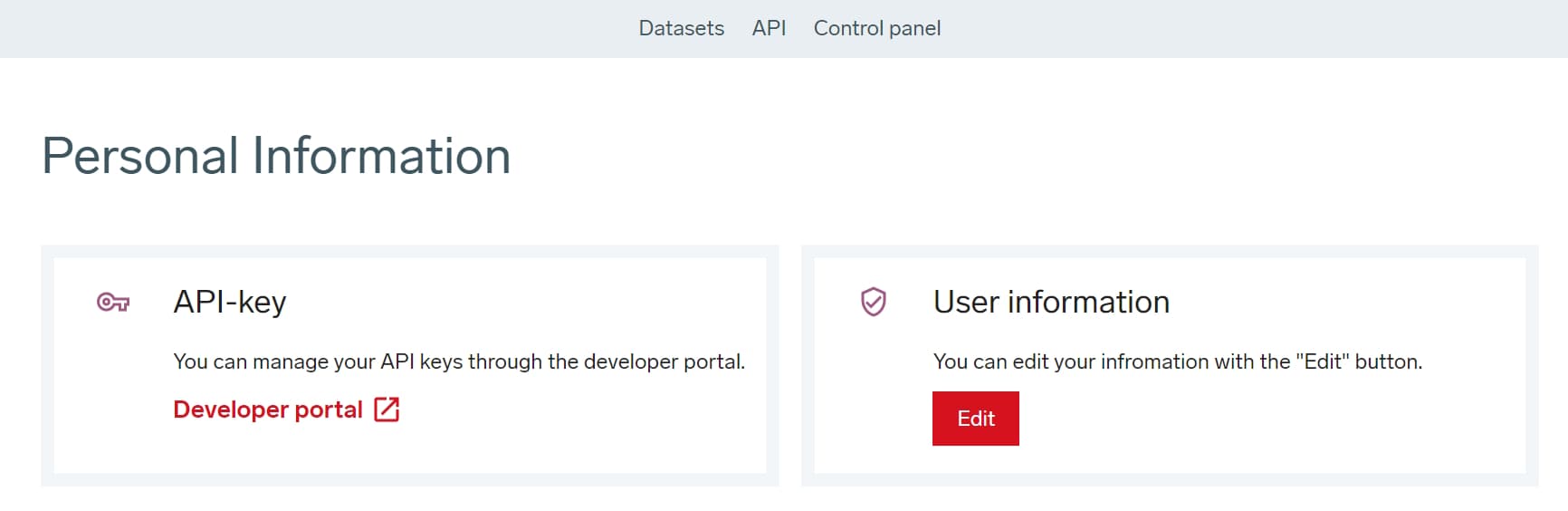Viewport: 1568px width, 511px height.
Task: Click the API-key section title
Action: point(230,302)
